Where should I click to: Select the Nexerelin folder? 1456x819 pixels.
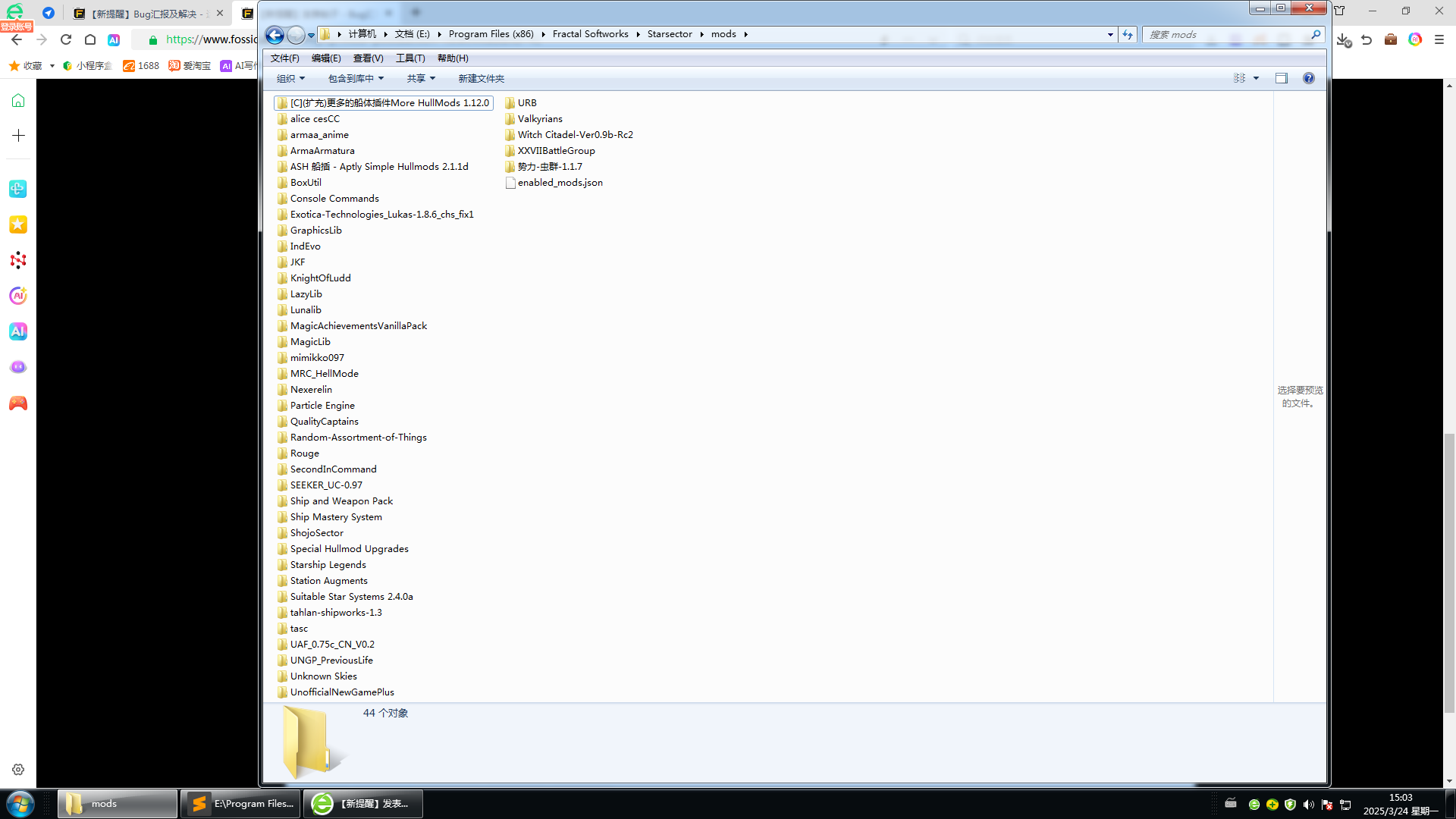point(311,390)
